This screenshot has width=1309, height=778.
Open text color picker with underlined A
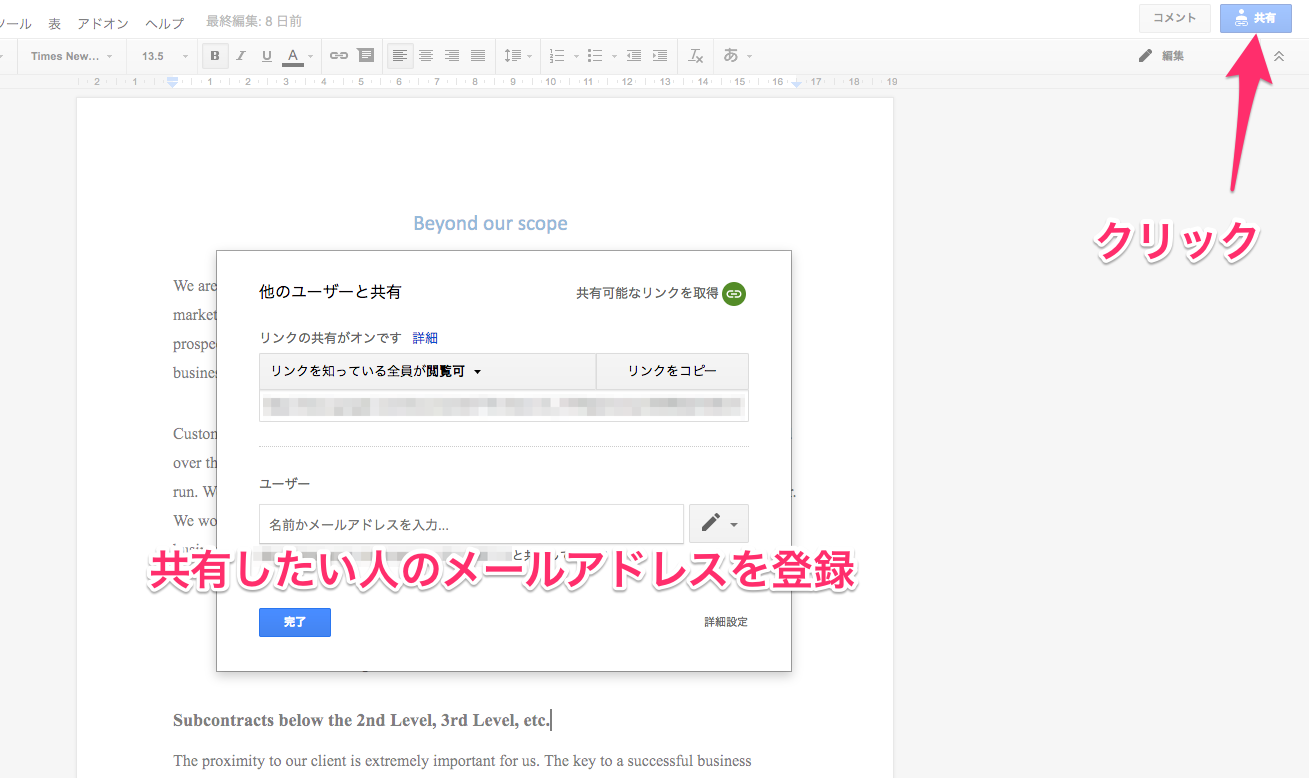294,56
